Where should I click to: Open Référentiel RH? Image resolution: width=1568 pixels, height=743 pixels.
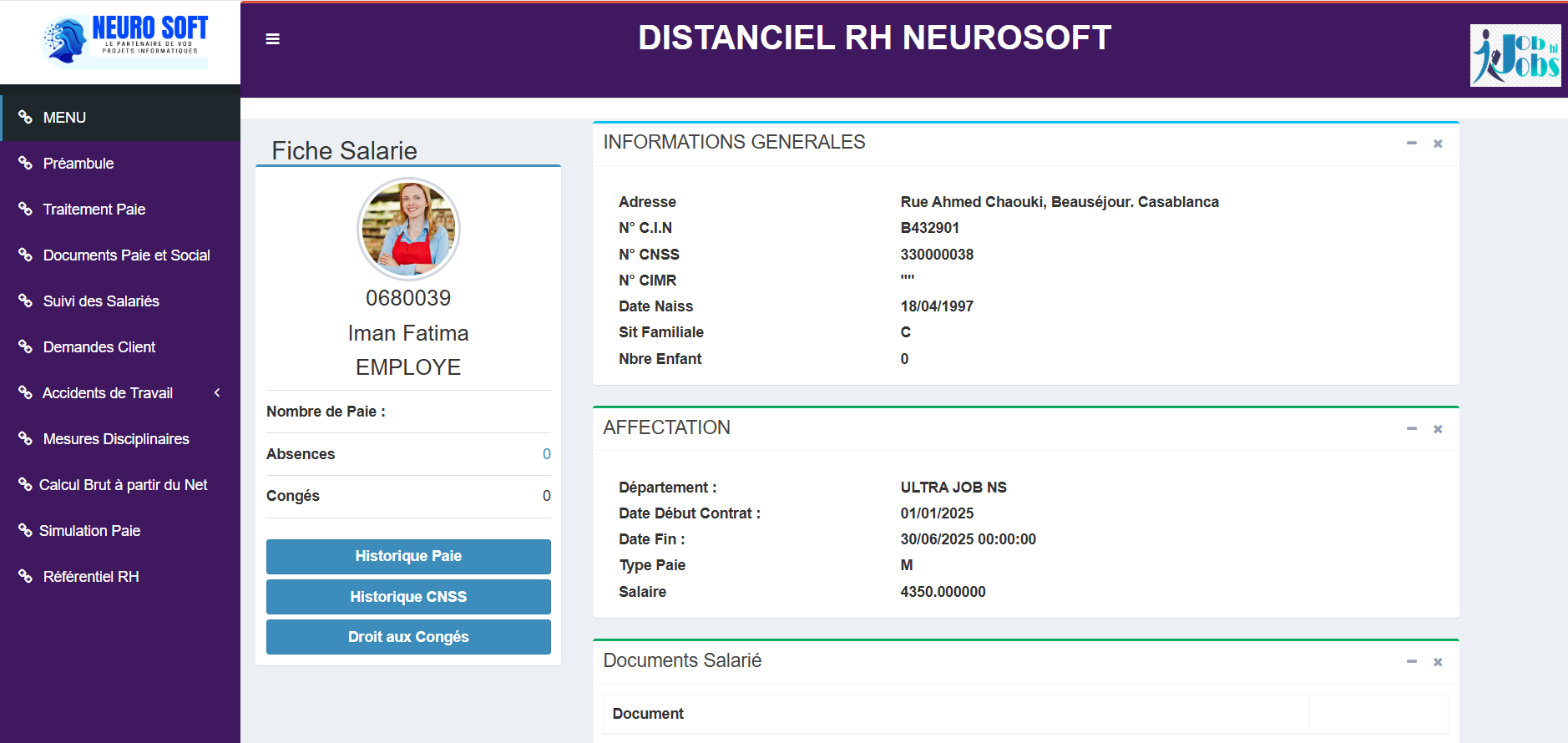(120, 577)
